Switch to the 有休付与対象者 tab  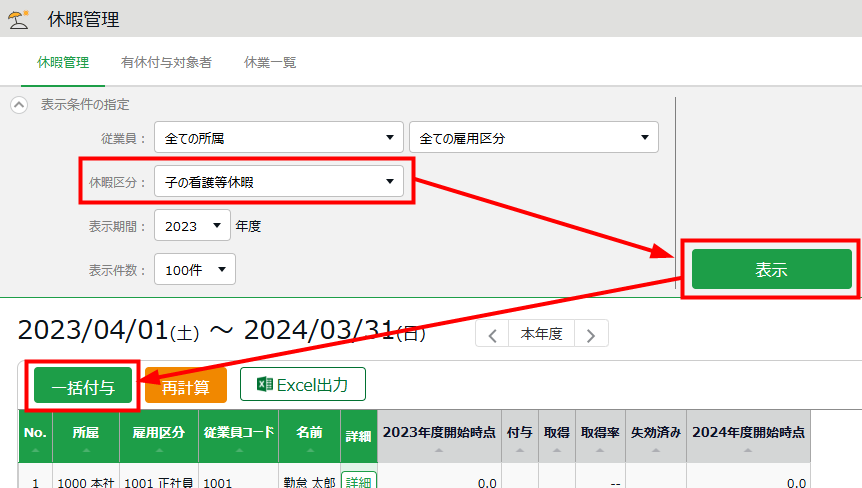pos(166,62)
